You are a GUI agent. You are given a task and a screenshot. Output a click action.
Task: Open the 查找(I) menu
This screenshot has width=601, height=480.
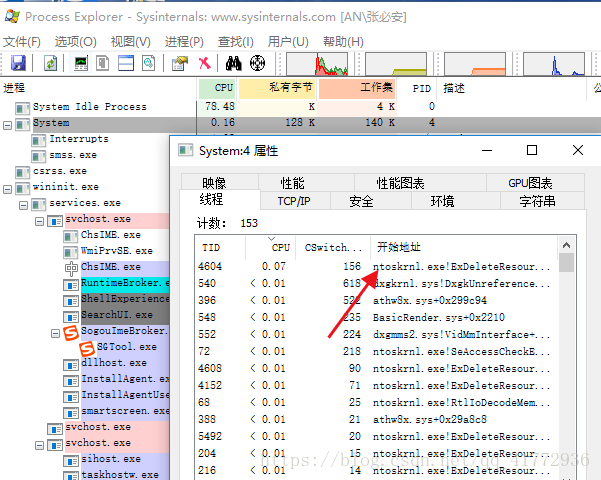point(236,41)
